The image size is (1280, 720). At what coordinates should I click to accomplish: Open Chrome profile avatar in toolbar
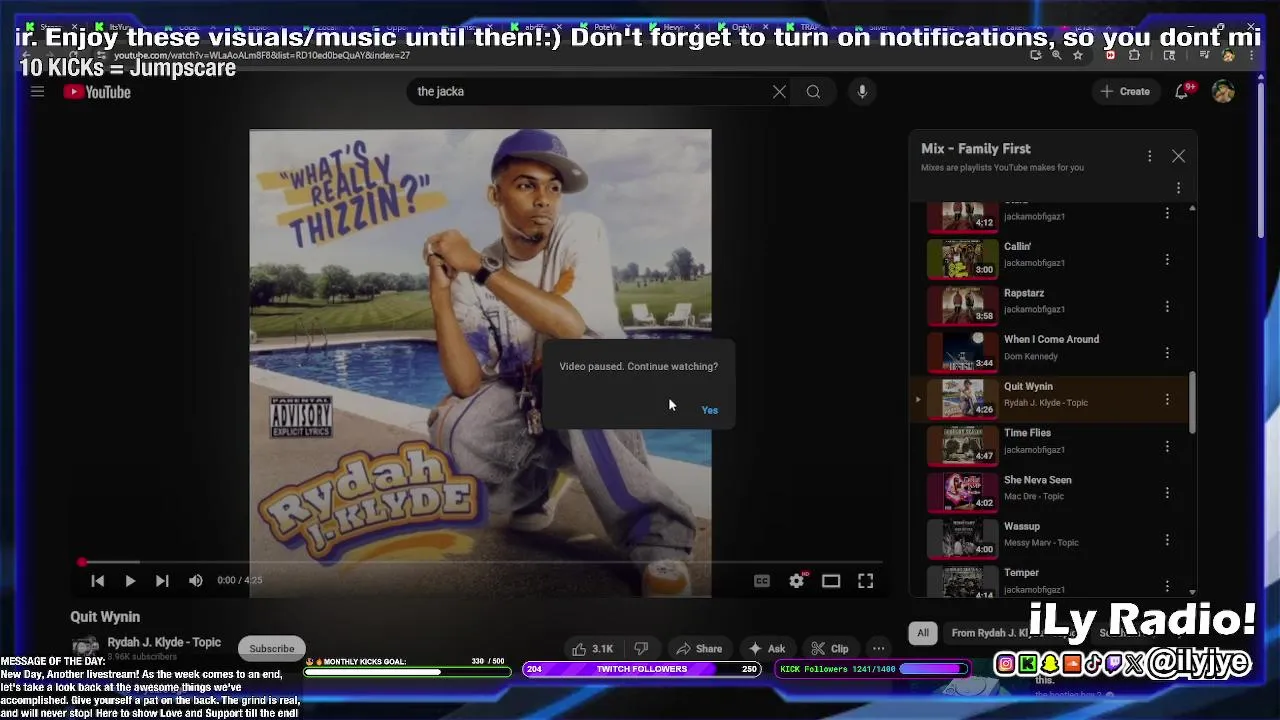(1229, 56)
